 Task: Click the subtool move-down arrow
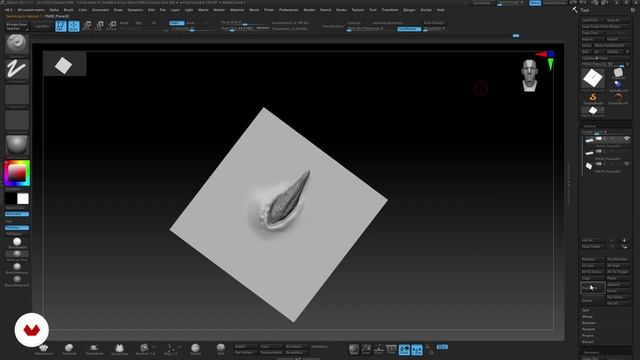[624, 247]
